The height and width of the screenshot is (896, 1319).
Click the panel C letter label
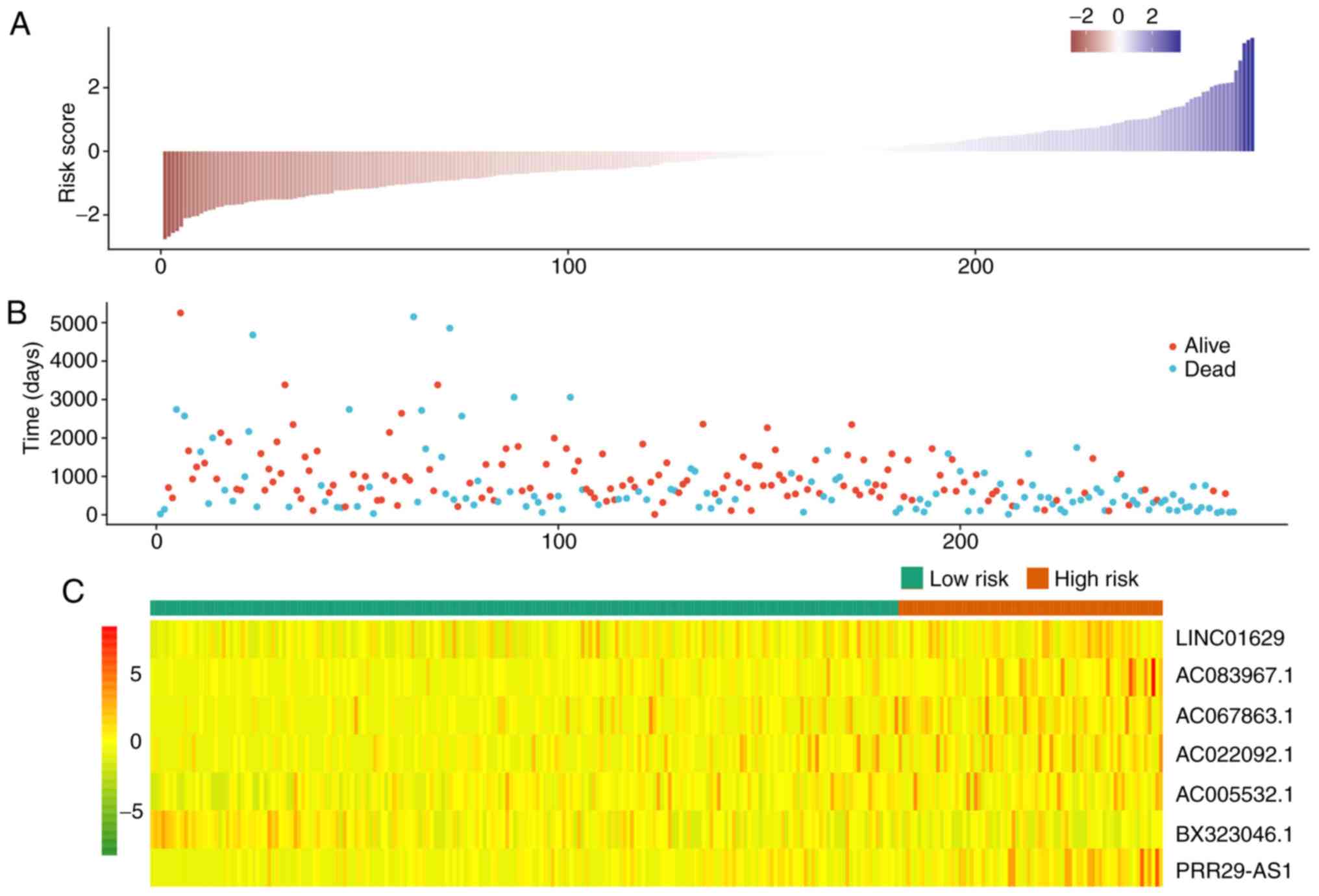73,591
